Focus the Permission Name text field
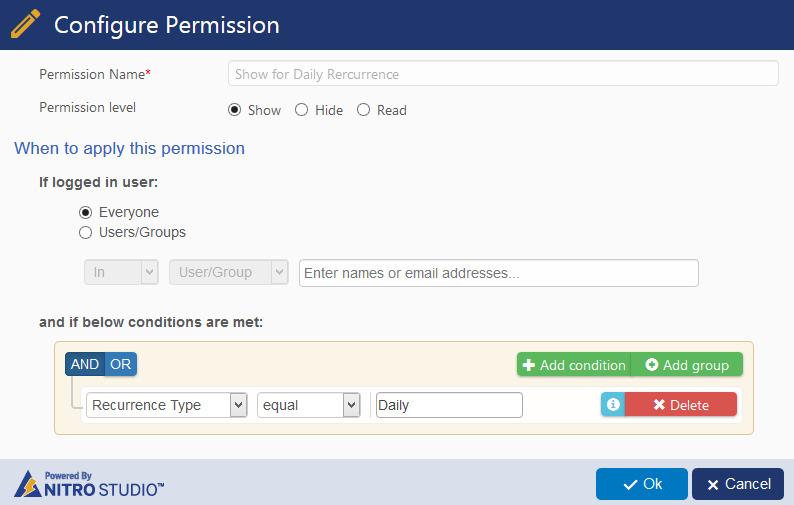The image size is (794, 505). [x=503, y=74]
